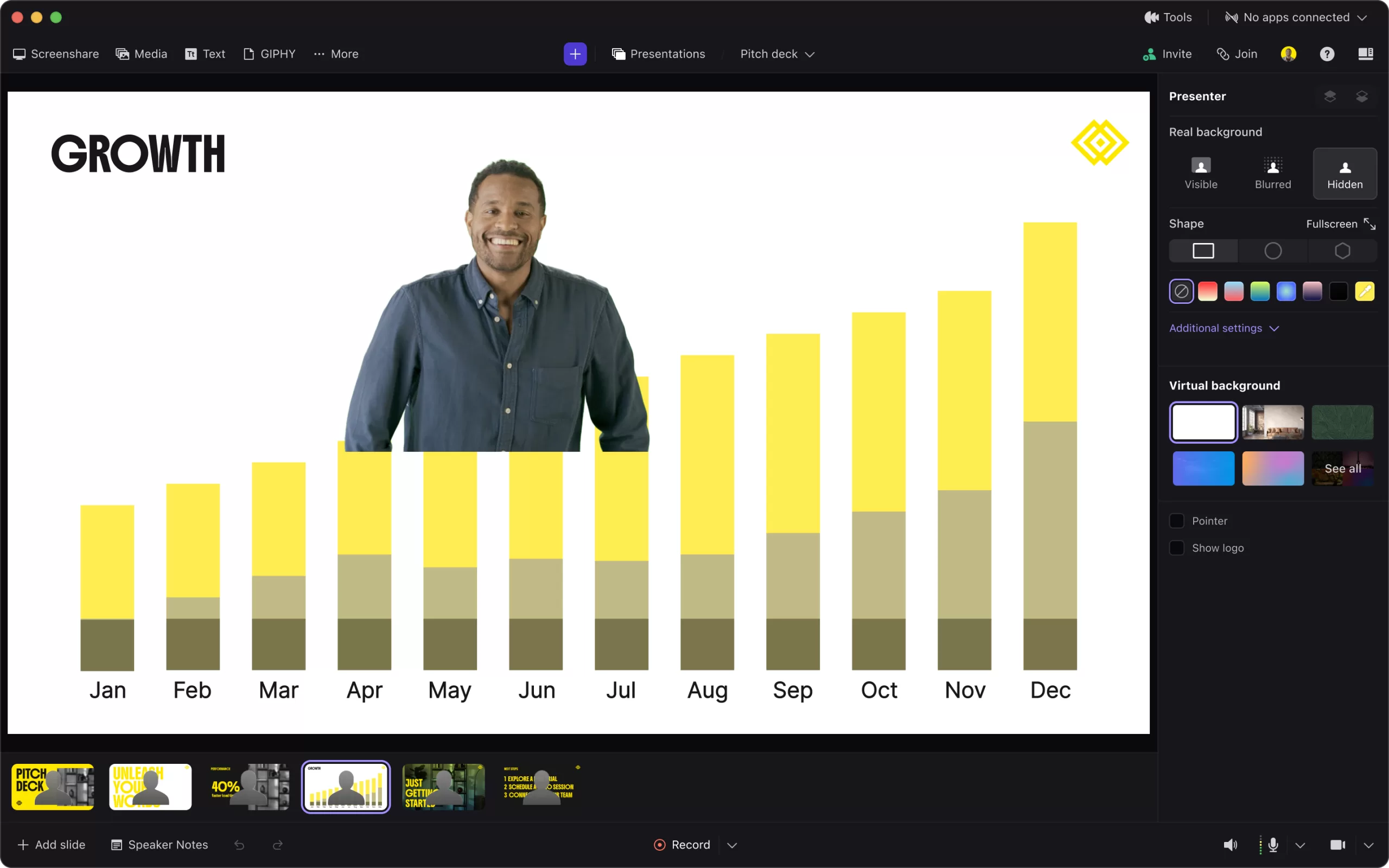Viewport: 1389px width, 868px height.
Task: Open the Record options chevron
Action: point(732,845)
